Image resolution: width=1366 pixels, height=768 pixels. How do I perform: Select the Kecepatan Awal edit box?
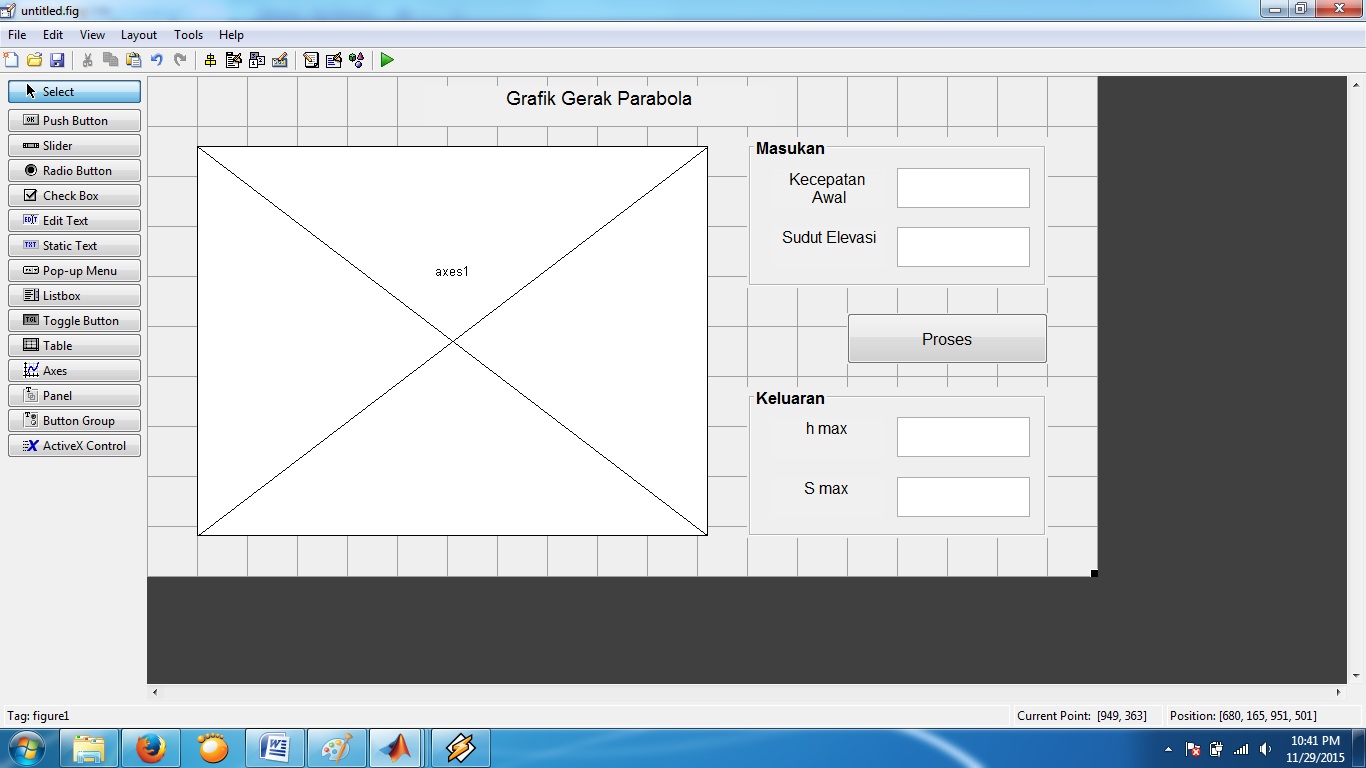tap(962, 188)
